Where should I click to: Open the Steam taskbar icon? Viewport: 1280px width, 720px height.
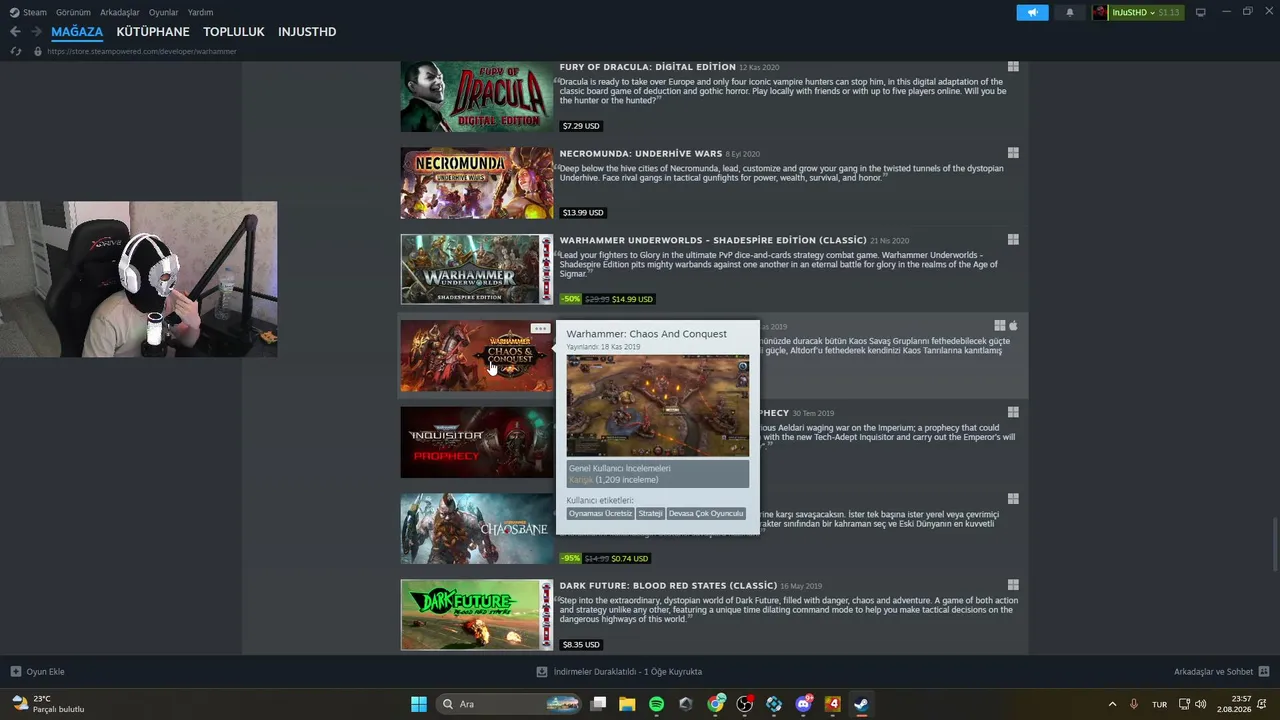[861, 704]
